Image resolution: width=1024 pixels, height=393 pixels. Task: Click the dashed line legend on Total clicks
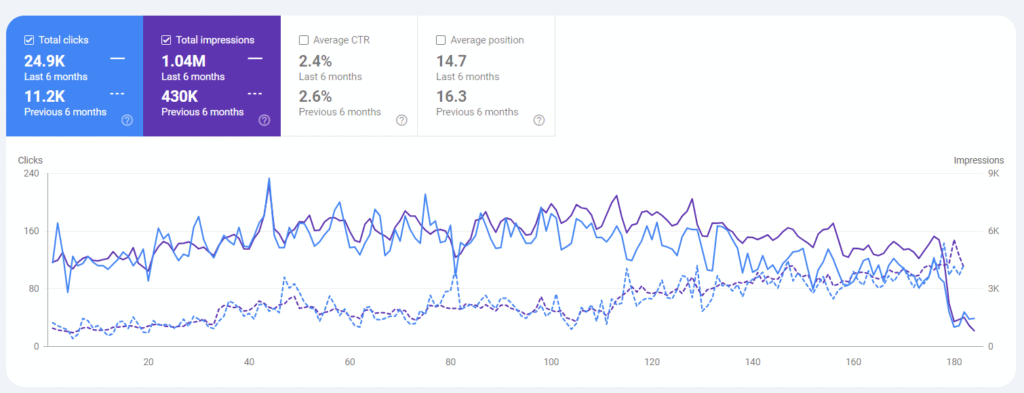[x=118, y=94]
